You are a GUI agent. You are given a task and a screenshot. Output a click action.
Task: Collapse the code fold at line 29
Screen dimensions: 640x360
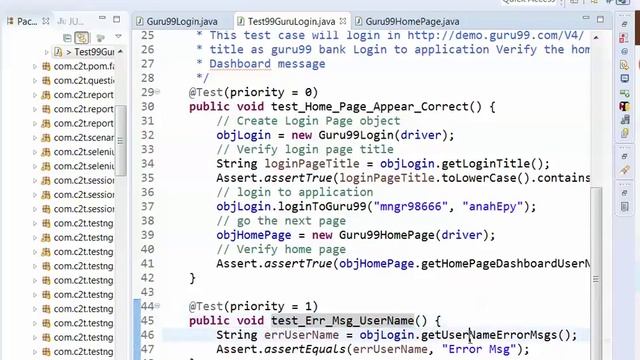pyautogui.click(x=158, y=92)
